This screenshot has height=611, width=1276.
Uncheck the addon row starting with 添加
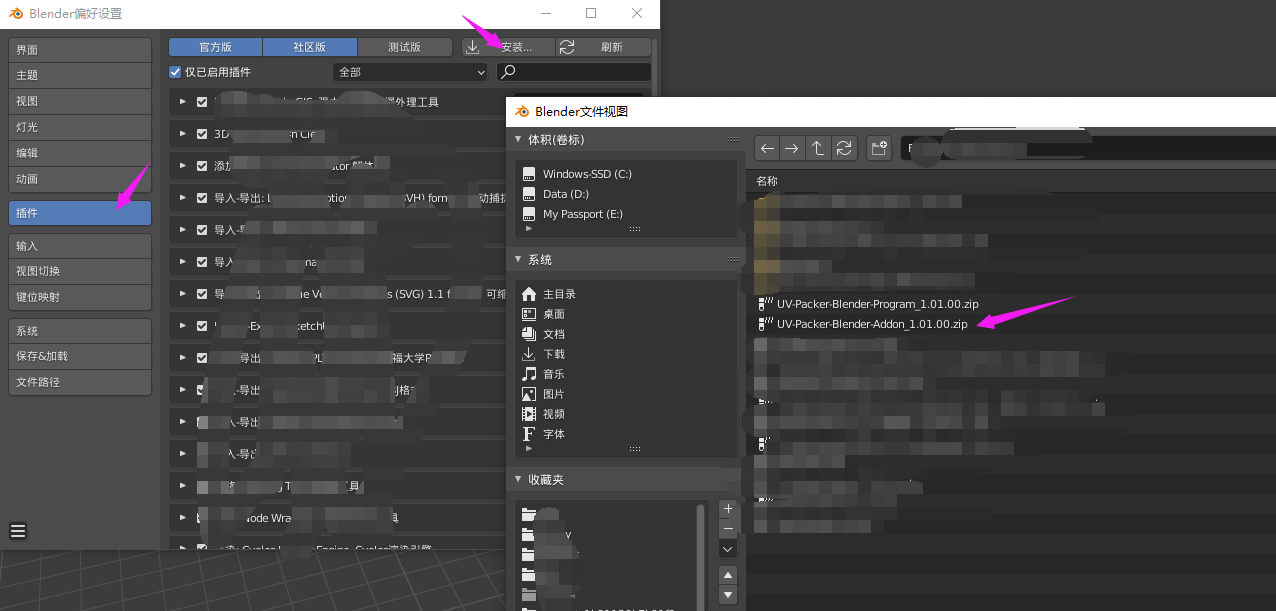(x=202, y=165)
